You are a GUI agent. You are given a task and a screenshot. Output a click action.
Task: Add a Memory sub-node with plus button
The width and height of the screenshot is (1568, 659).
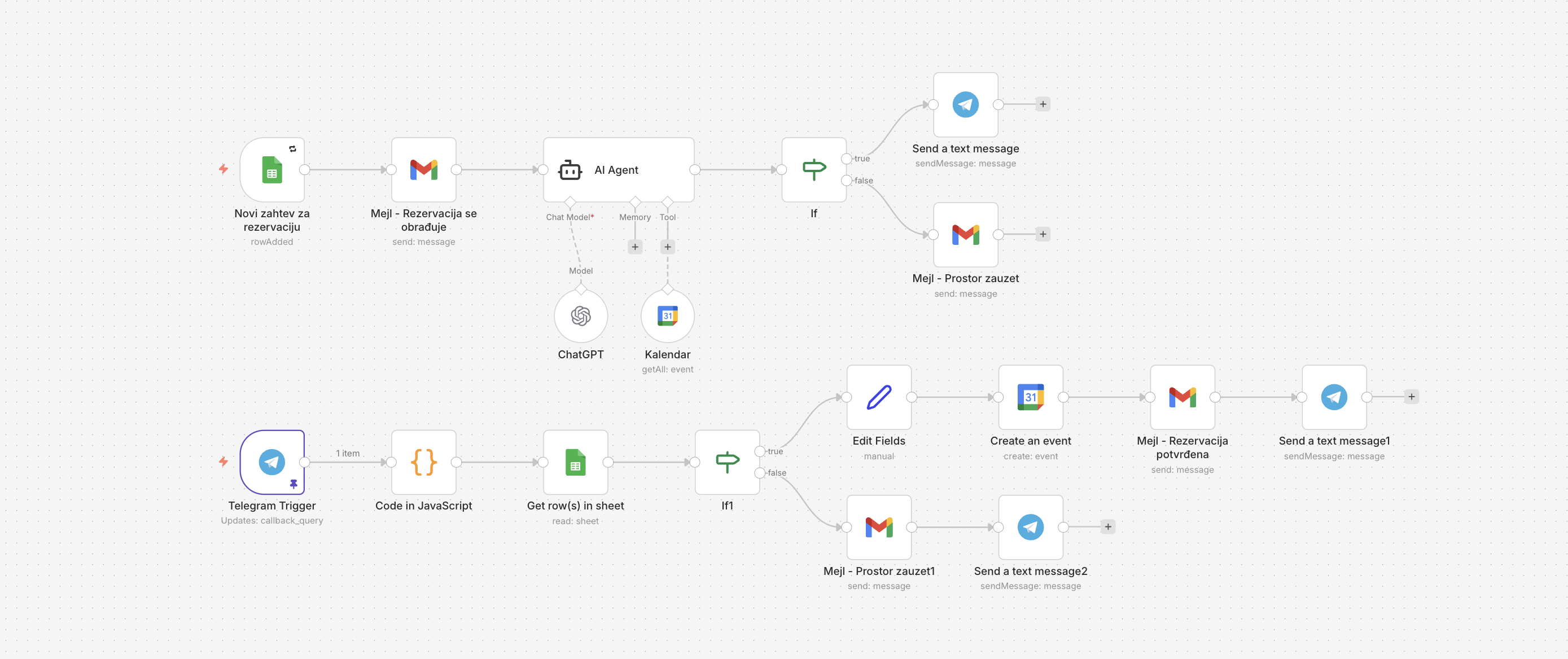click(x=635, y=247)
